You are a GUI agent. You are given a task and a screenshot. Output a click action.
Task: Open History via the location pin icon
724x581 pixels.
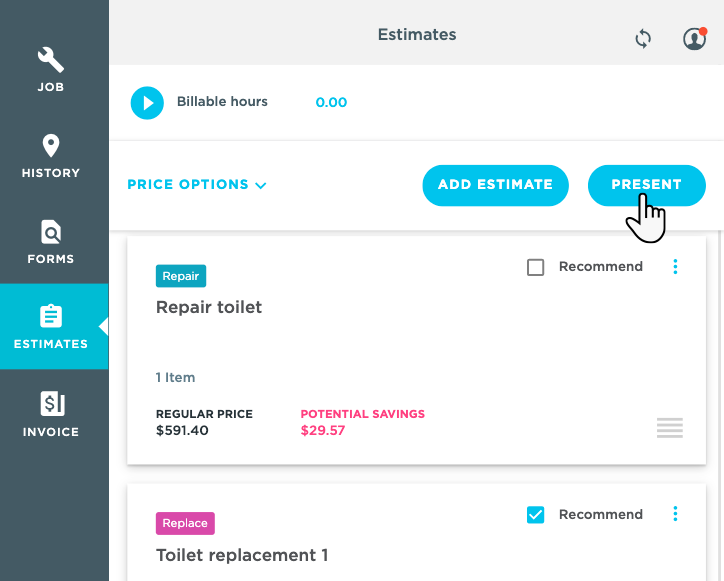pos(51,146)
